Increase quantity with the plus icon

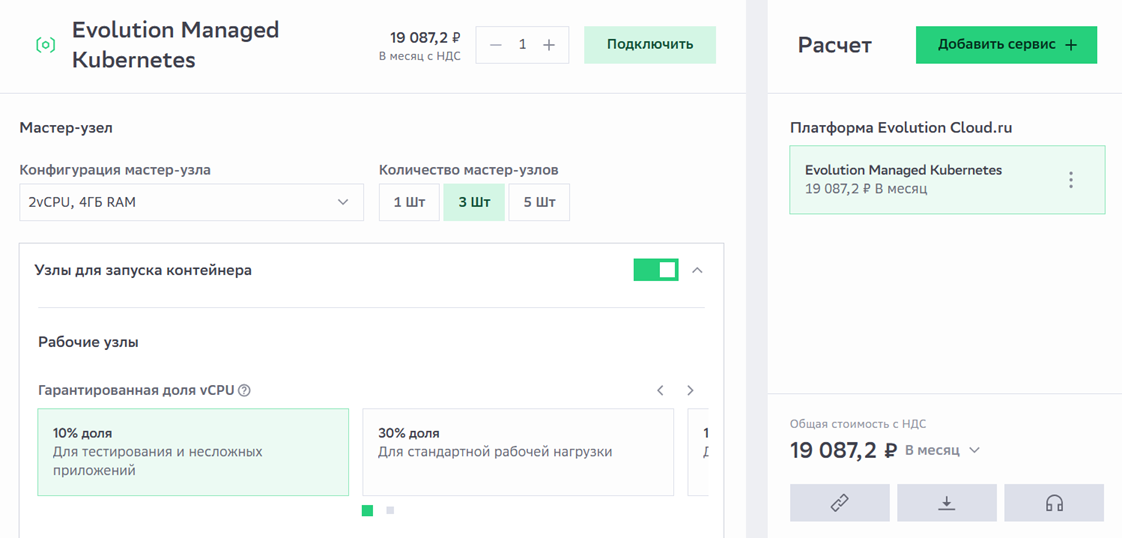tap(549, 45)
